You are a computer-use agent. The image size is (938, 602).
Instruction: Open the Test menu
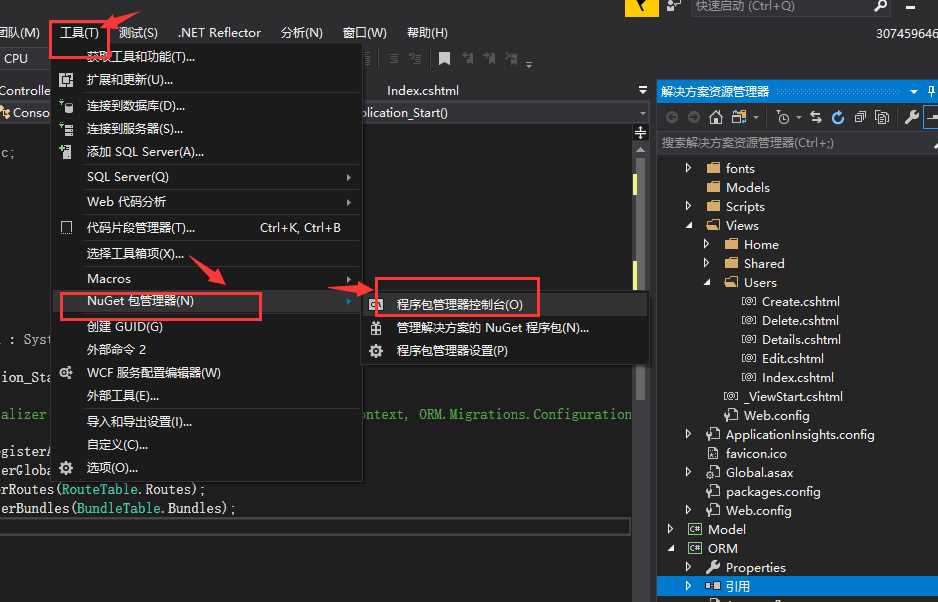(x=138, y=32)
